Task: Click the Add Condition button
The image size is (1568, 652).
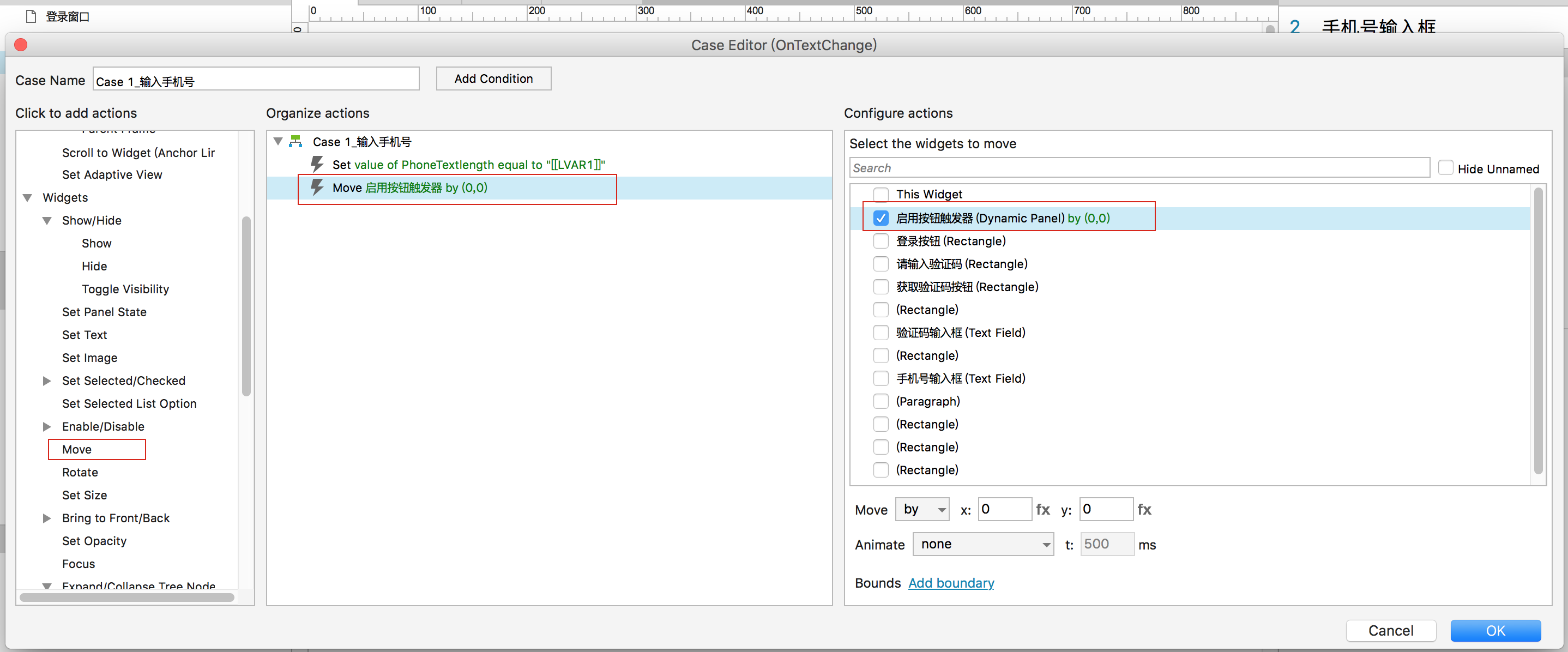Action: click(x=493, y=79)
